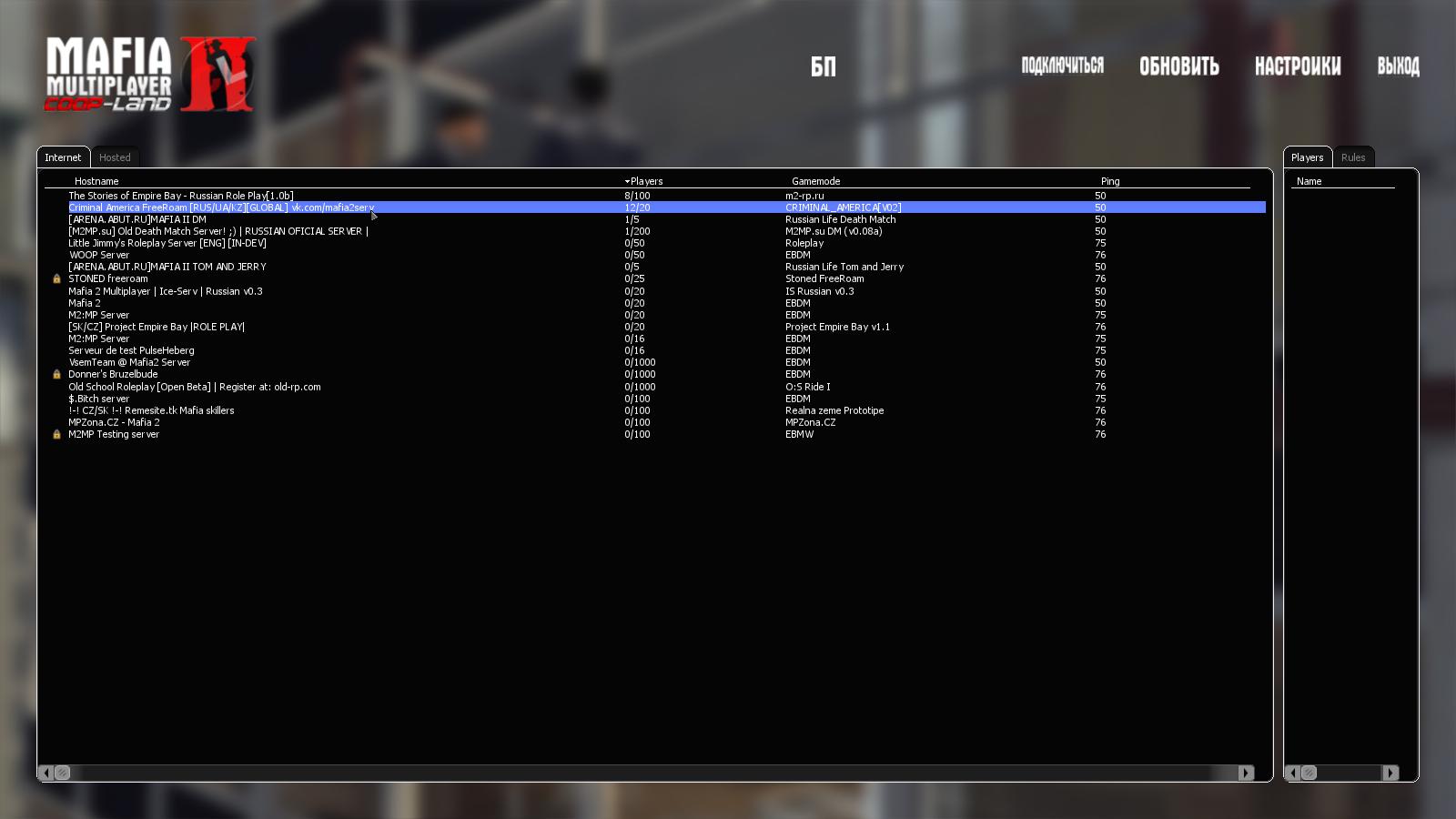Click the M2MP.su DM (v0.08a) gamemode
Screen dimensions: 1456x819
pyautogui.click(x=834, y=231)
